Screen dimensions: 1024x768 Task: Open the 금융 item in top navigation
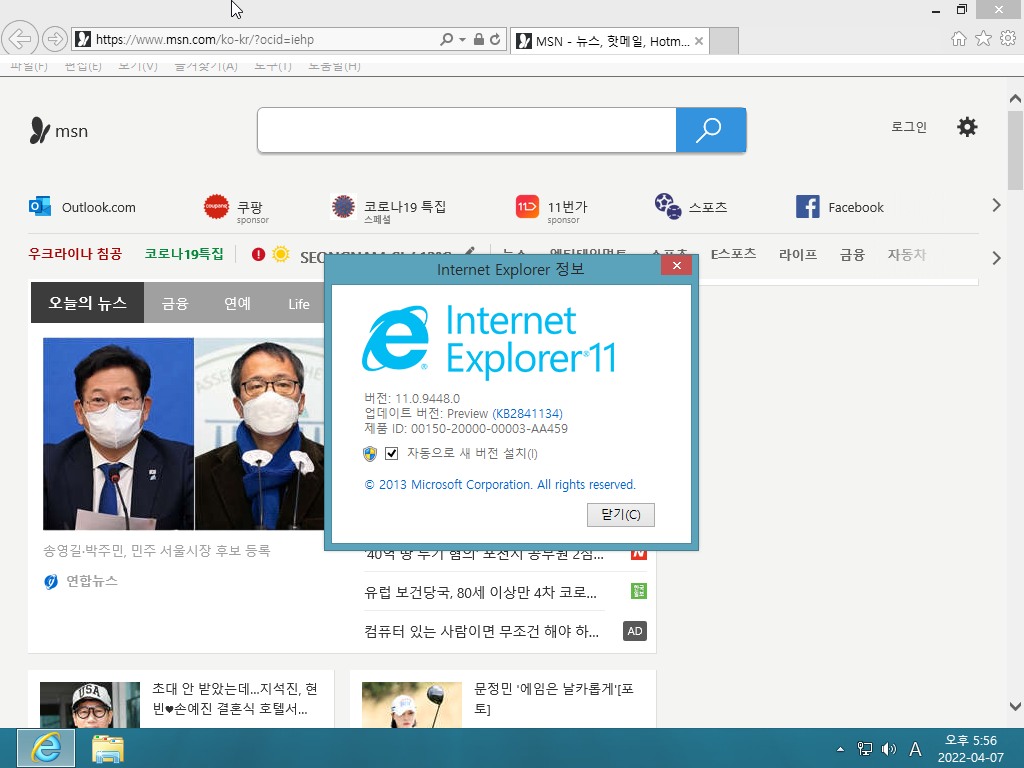852,255
